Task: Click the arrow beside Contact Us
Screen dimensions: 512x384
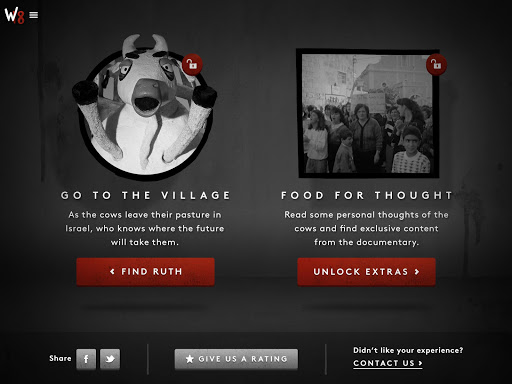Action: [420, 363]
